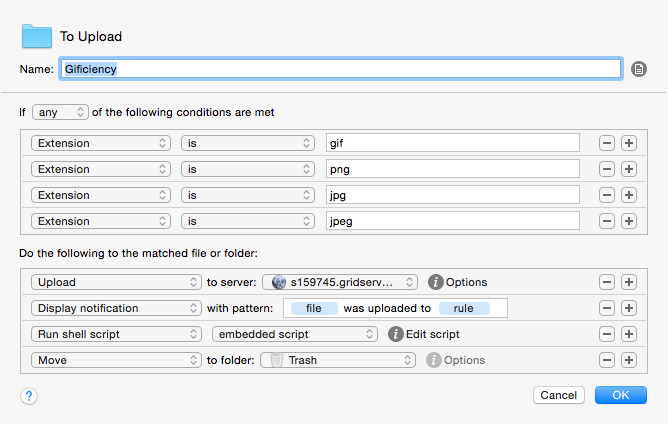Remove the Display notification action
Screen dimensions: 668x424
click(606, 308)
